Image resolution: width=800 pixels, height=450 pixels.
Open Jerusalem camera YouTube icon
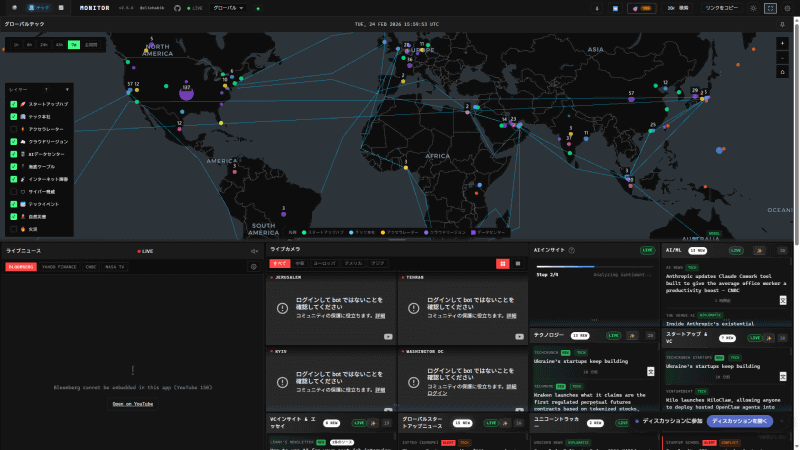coord(388,337)
